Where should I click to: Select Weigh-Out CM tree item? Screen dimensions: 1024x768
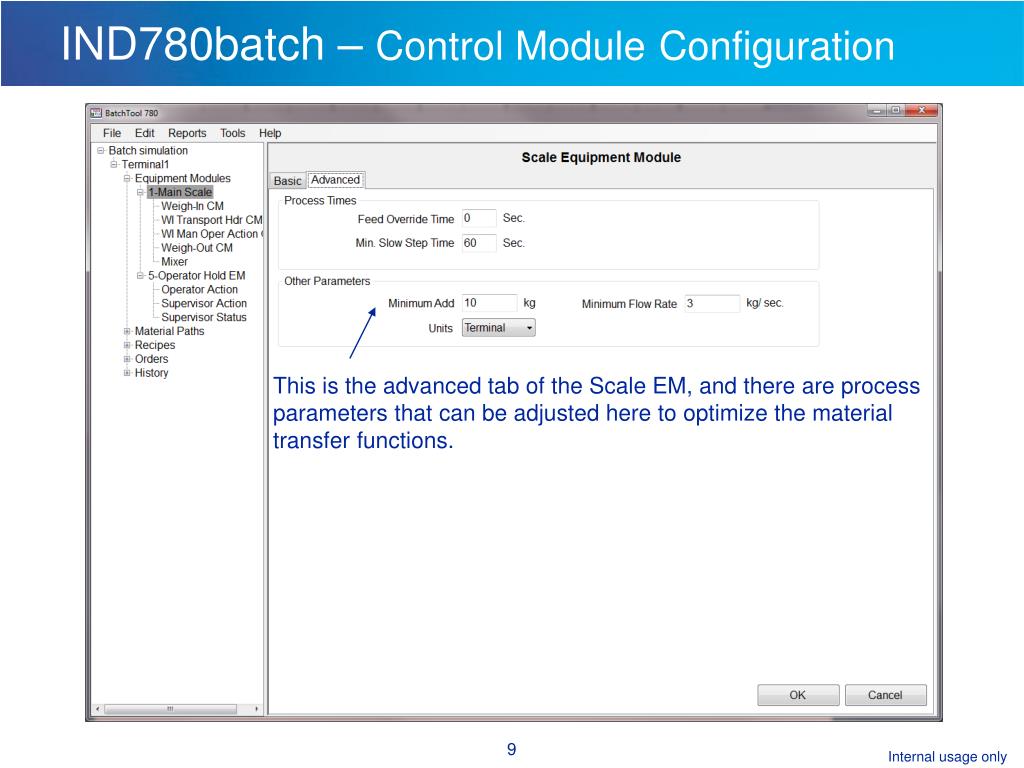coord(197,248)
